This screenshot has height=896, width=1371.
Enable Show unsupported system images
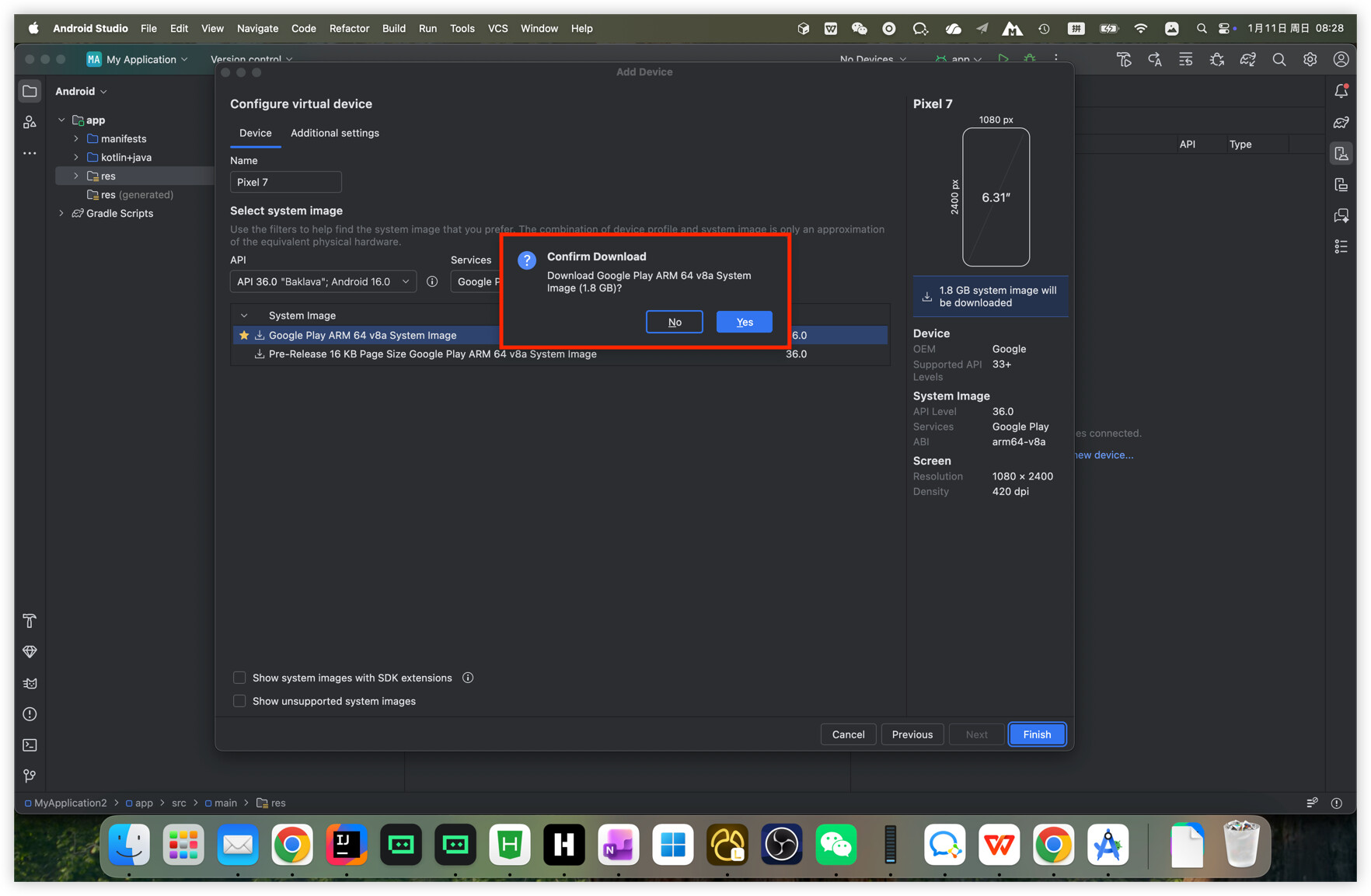239,701
